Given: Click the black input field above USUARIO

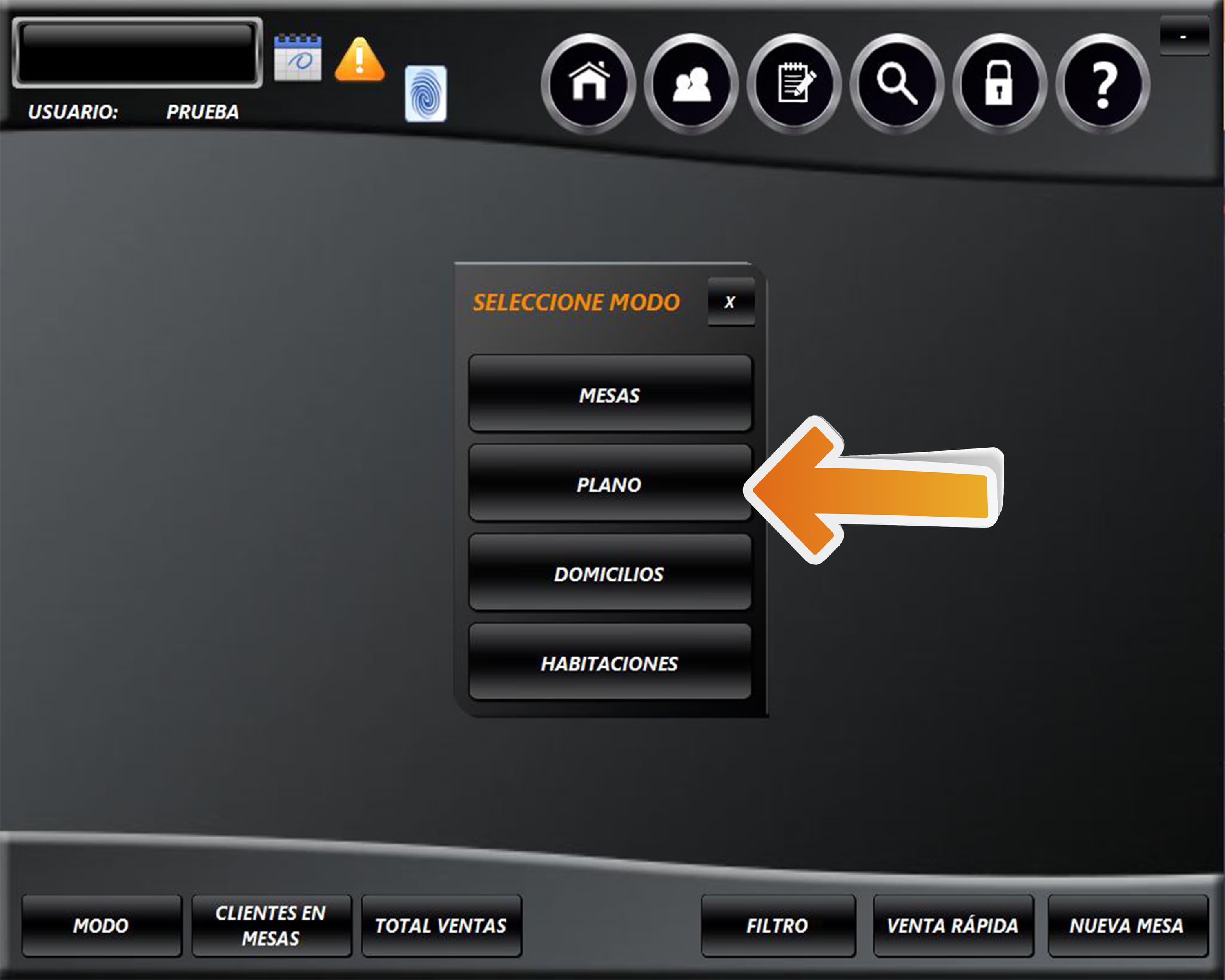Looking at the screenshot, I should click(137, 52).
